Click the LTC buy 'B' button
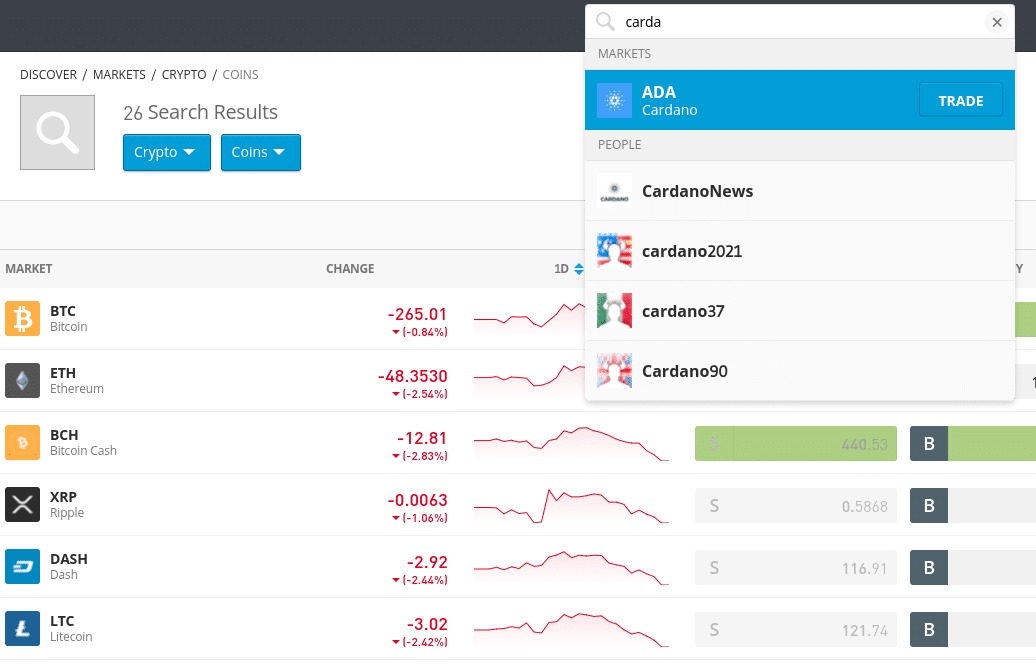Screen dimensions: 1036x668 click(x=929, y=630)
